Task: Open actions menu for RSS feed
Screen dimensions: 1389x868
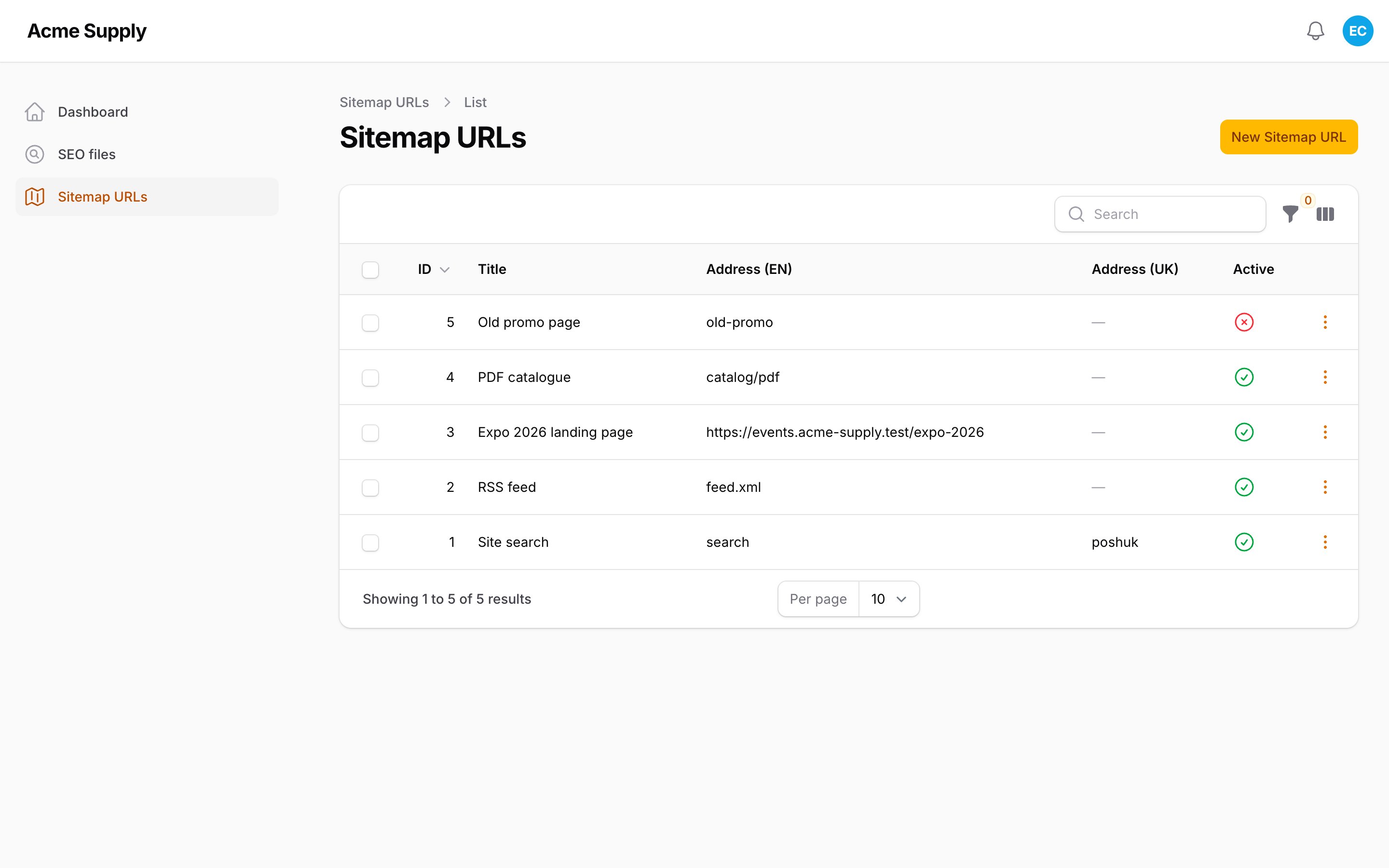Action: (x=1325, y=488)
